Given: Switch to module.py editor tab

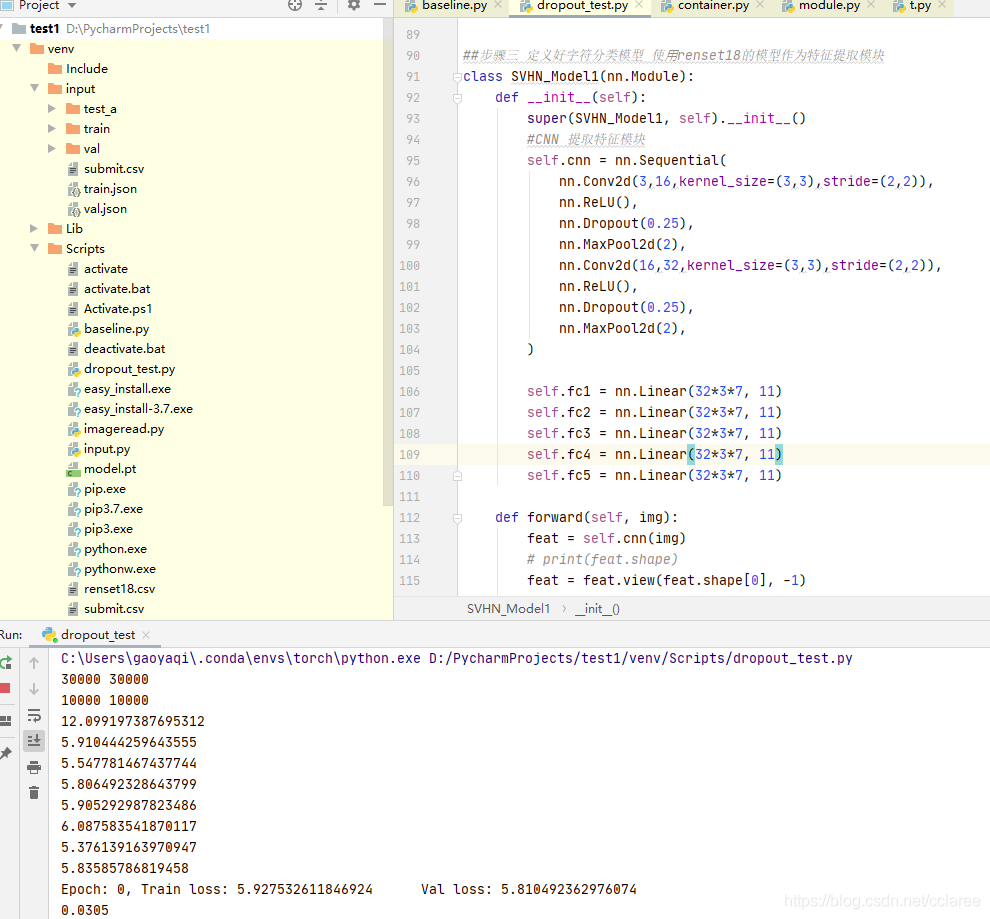Looking at the screenshot, I should (x=829, y=6).
